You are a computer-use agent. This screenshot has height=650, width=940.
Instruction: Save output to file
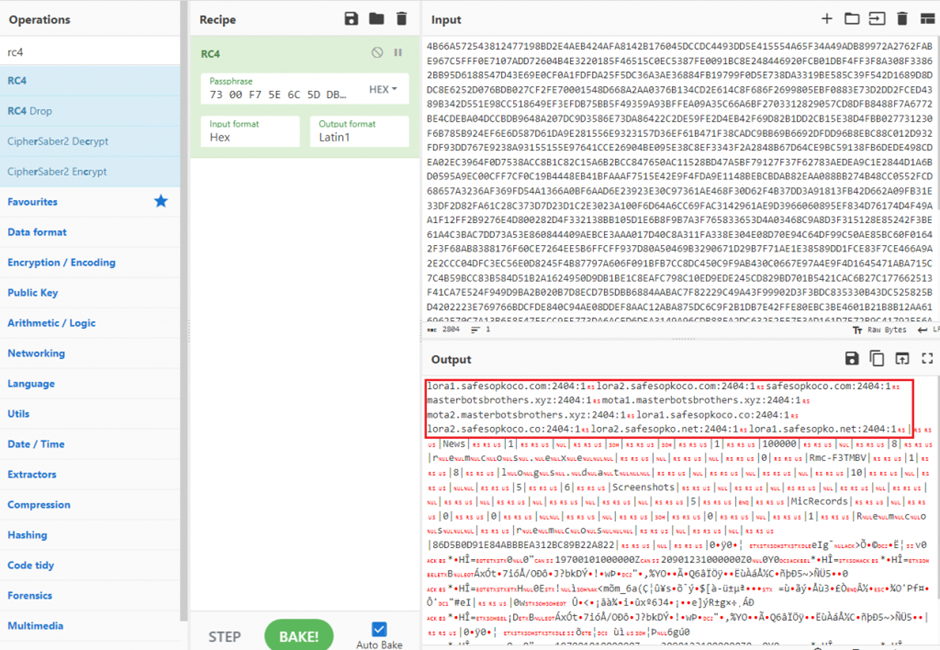pos(851,359)
